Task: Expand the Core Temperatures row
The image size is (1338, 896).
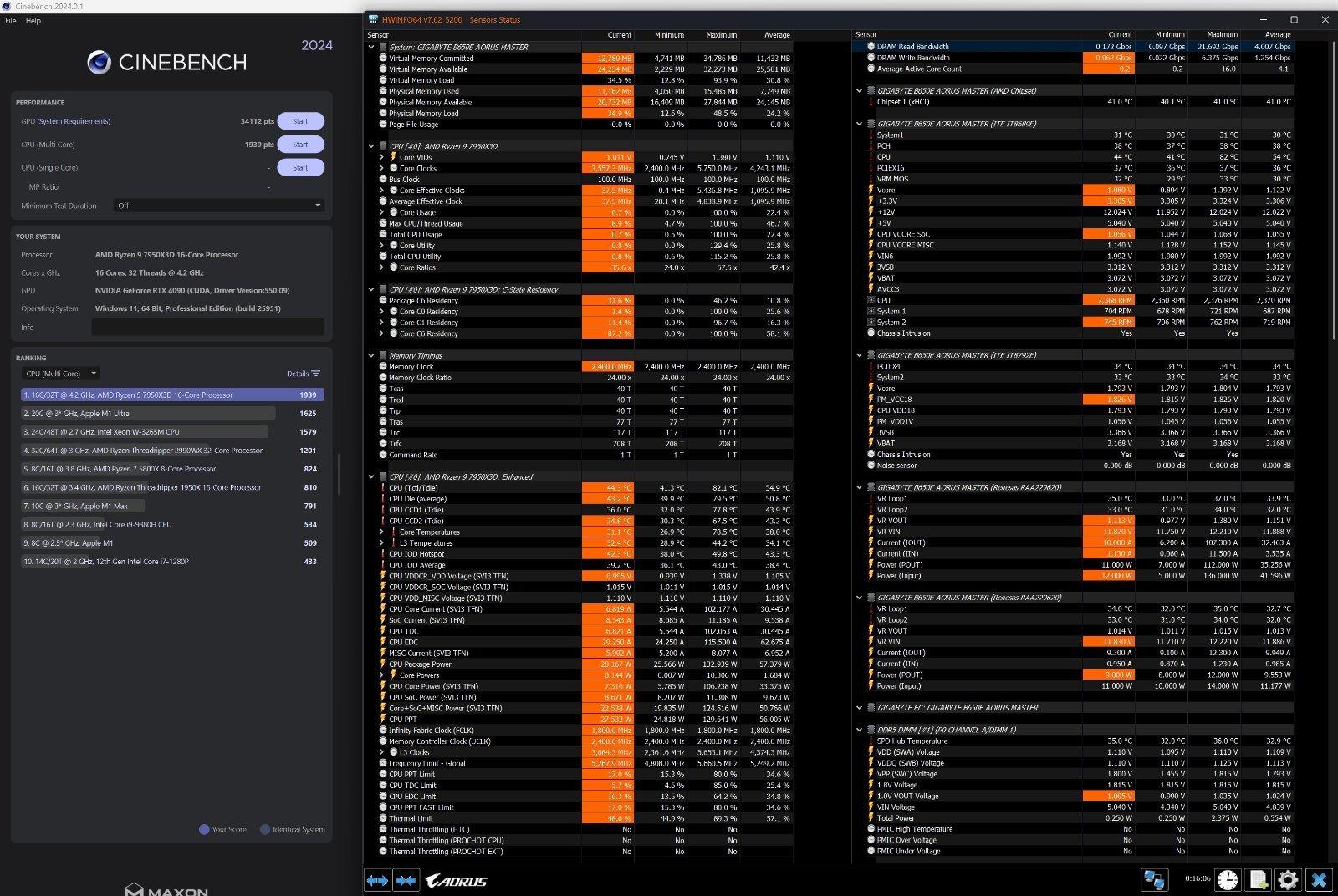Action: pos(382,532)
